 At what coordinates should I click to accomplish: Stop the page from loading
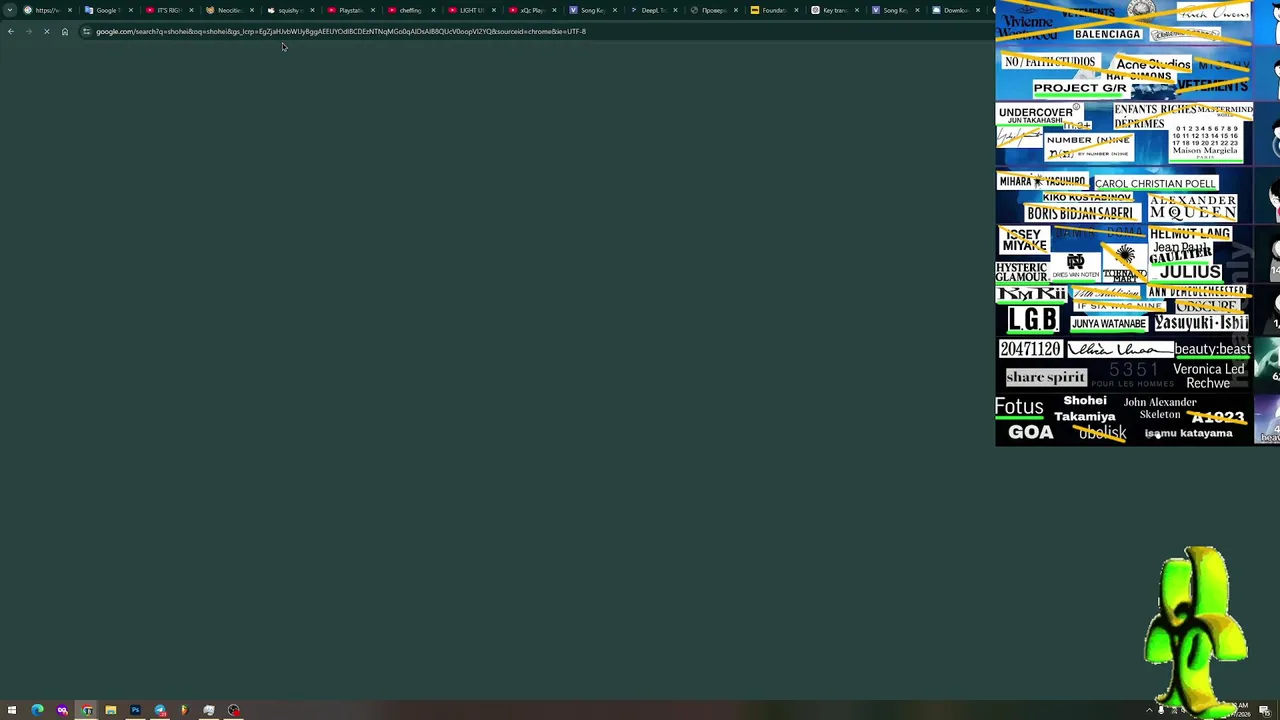[x=46, y=31]
